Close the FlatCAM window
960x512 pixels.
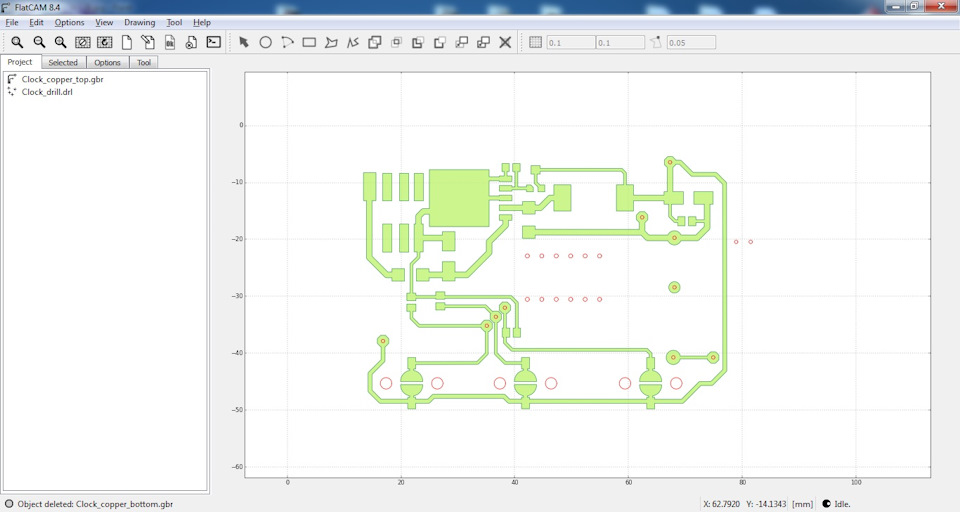tap(942, 6)
